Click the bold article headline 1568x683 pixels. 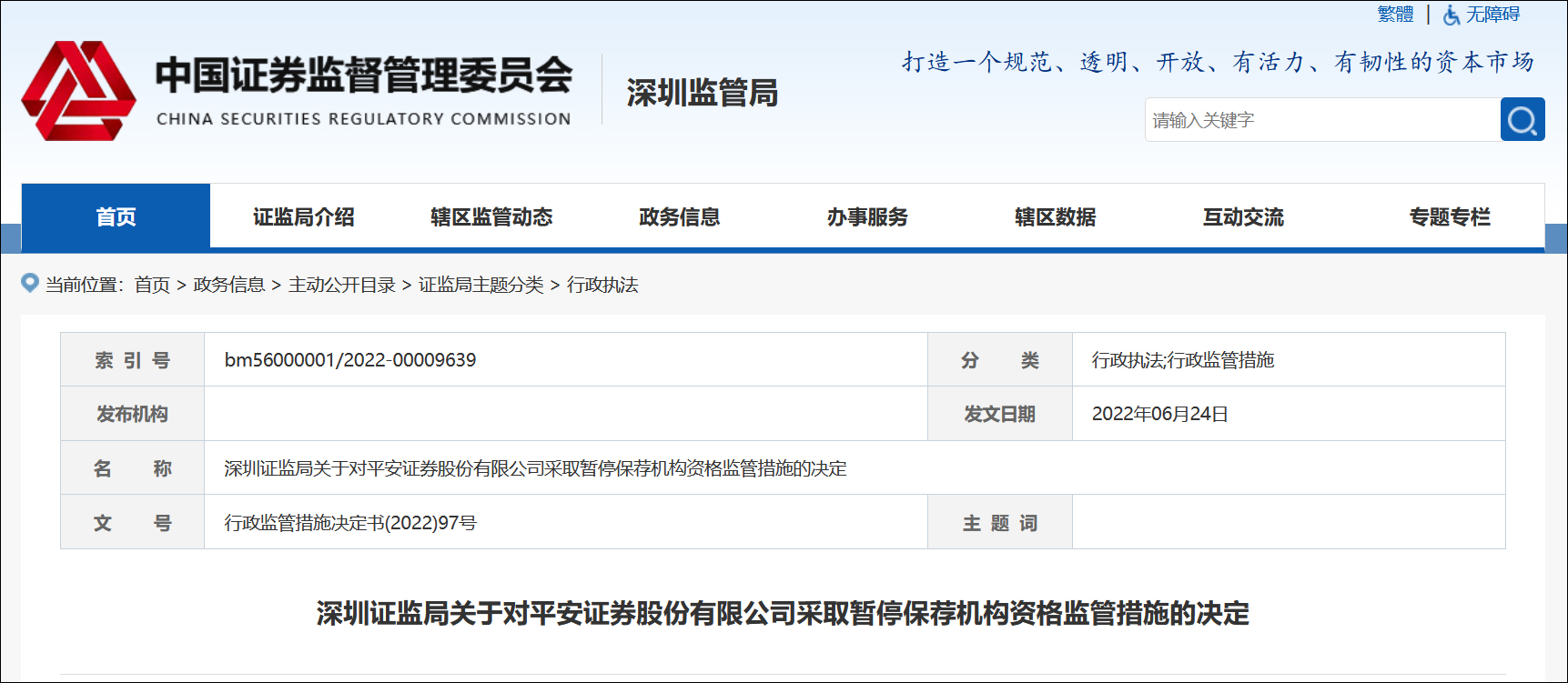click(783, 613)
